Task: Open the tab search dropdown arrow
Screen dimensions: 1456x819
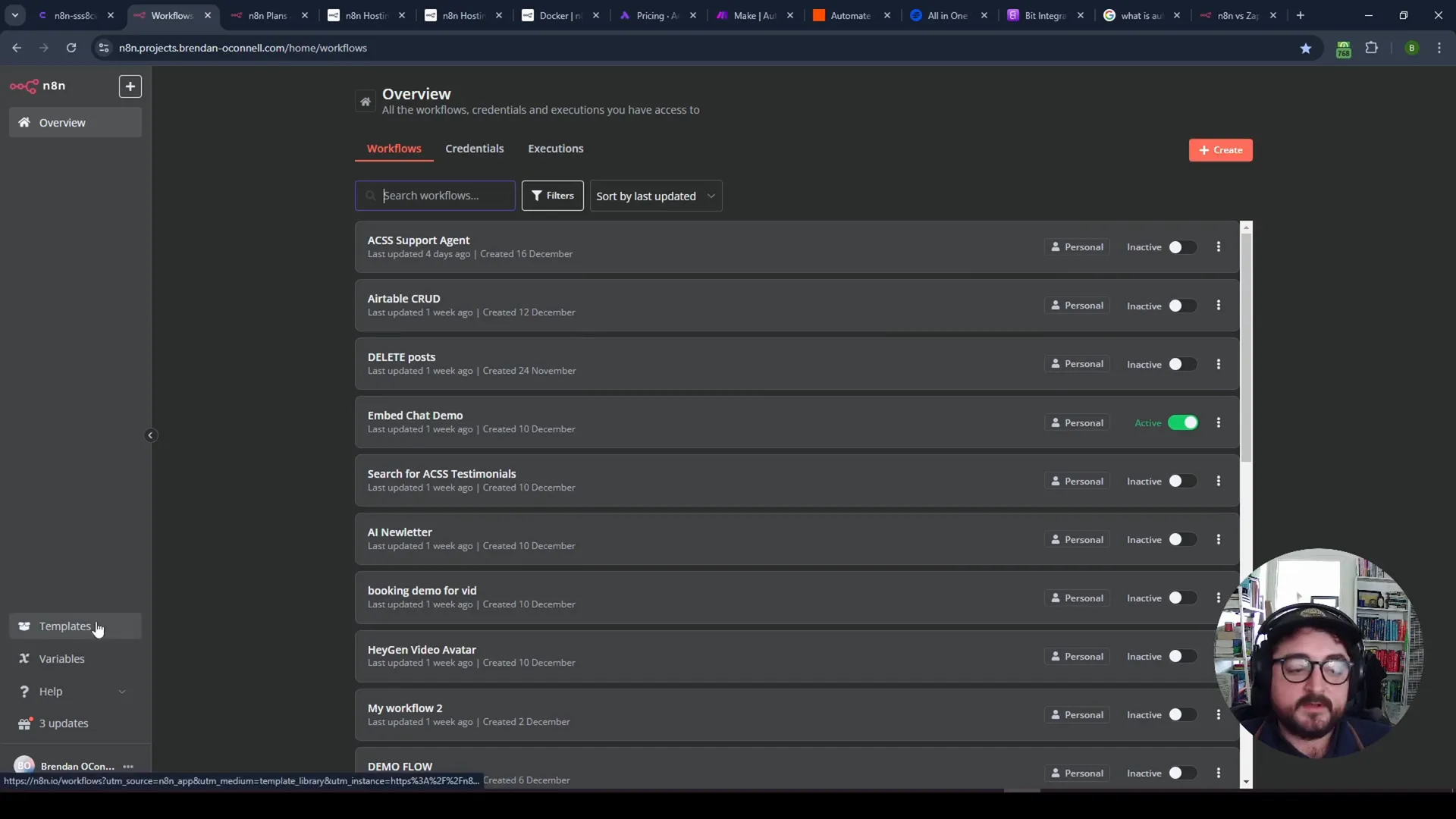Action: (x=14, y=15)
